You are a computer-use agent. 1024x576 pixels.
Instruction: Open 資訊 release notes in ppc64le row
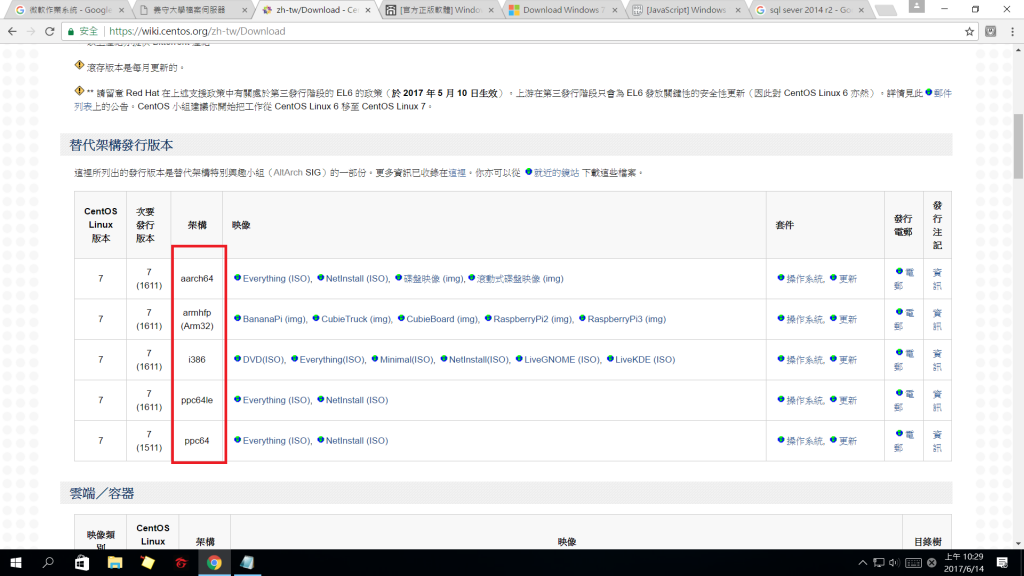click(x=937, y=400)
